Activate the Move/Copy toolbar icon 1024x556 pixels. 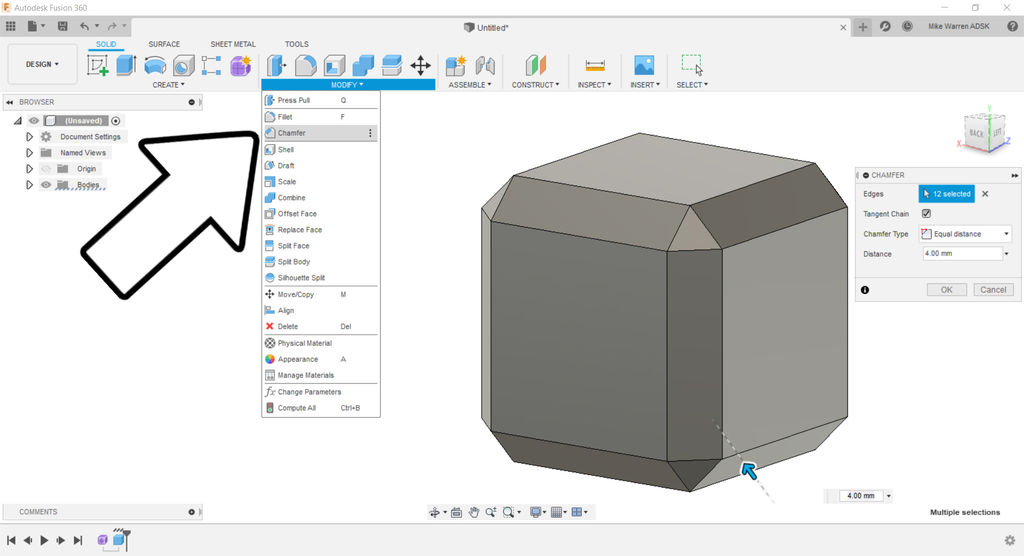click(420, 65)
